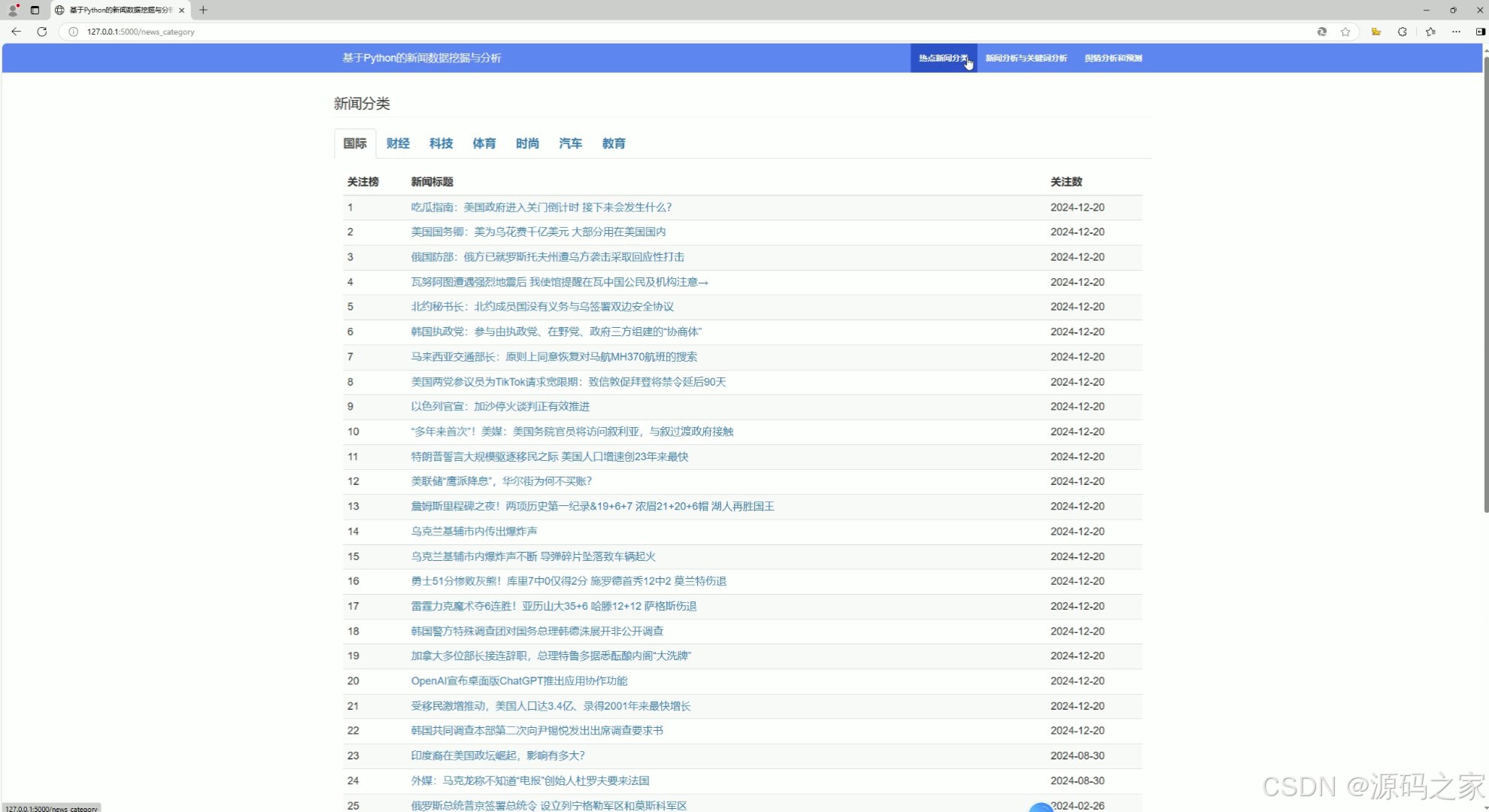Open the 舆情分析和预测 menu item
Image resolution: width=1489 pixels, height=812 pixels.
click(x=1113, y=58)
